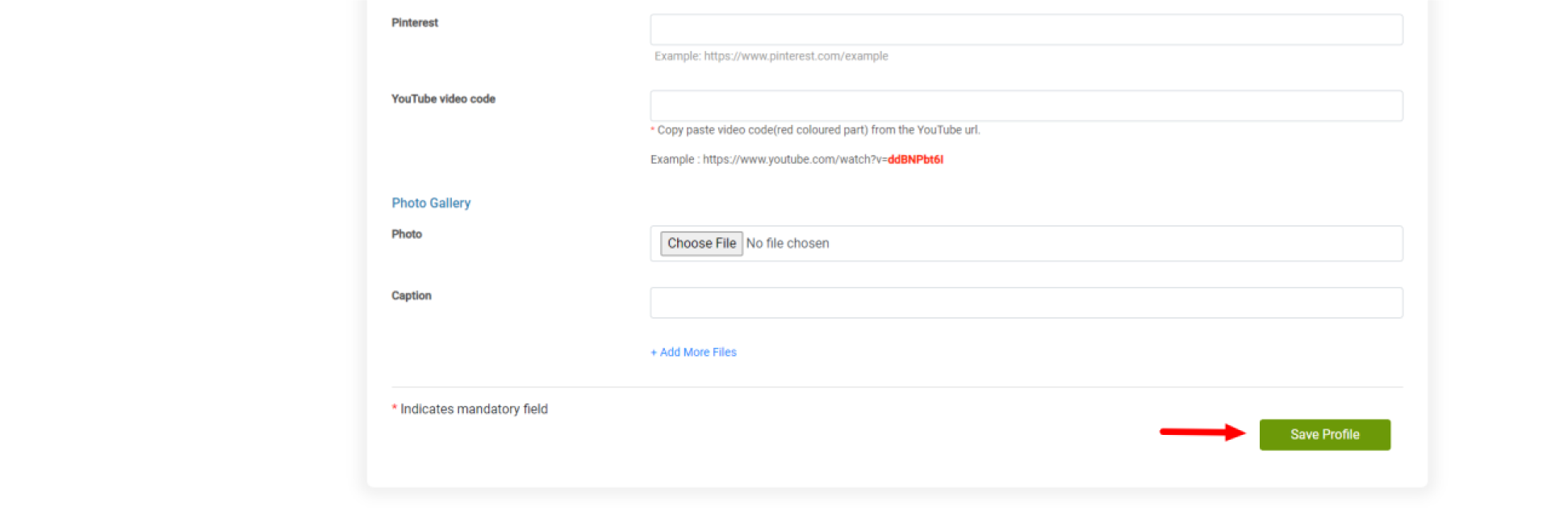1568x514 pixels.
Task: Click the red asterisk before "Copy paste"
Action: click(x=653, y=130)
